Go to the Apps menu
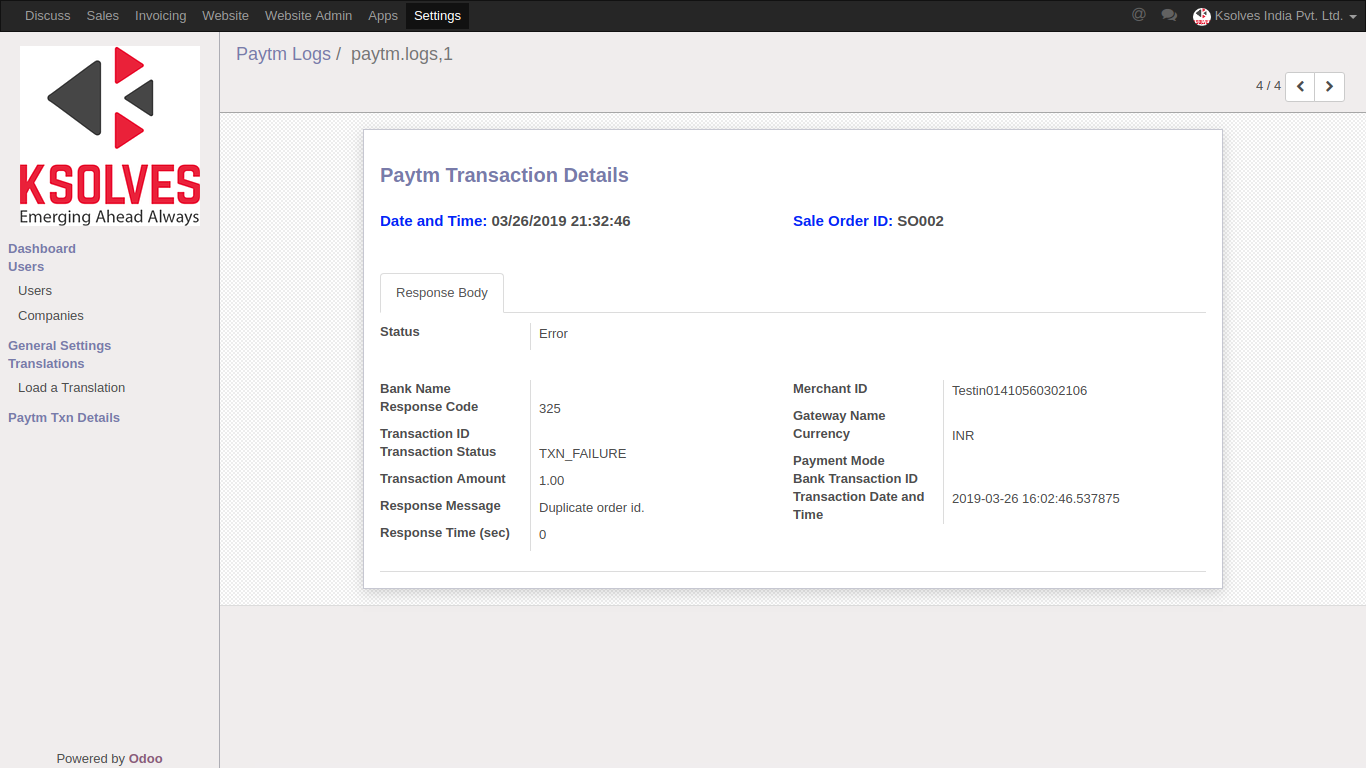The image size is (1366, 768). 383,16
